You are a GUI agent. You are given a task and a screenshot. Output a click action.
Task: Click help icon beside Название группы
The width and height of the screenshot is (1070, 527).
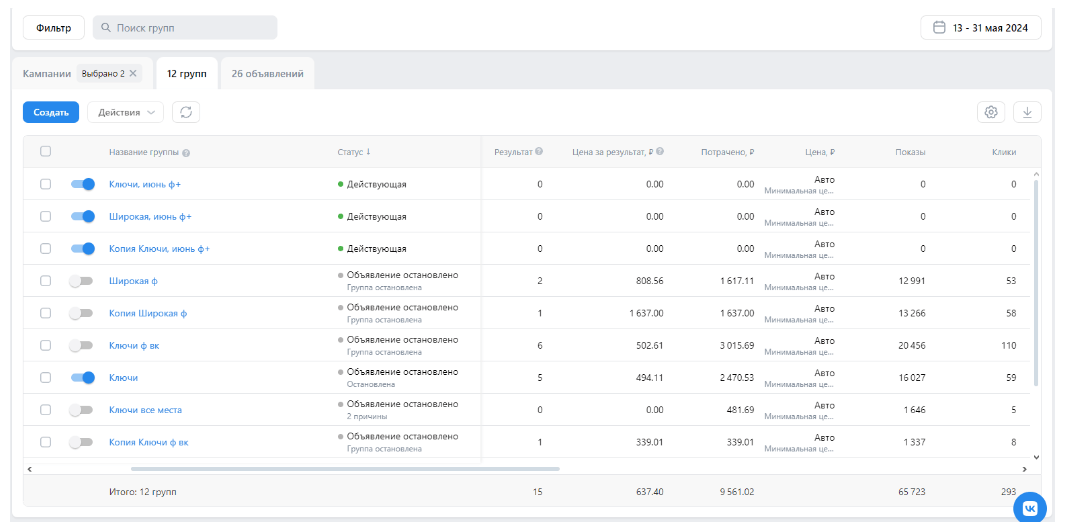(187, 153)
